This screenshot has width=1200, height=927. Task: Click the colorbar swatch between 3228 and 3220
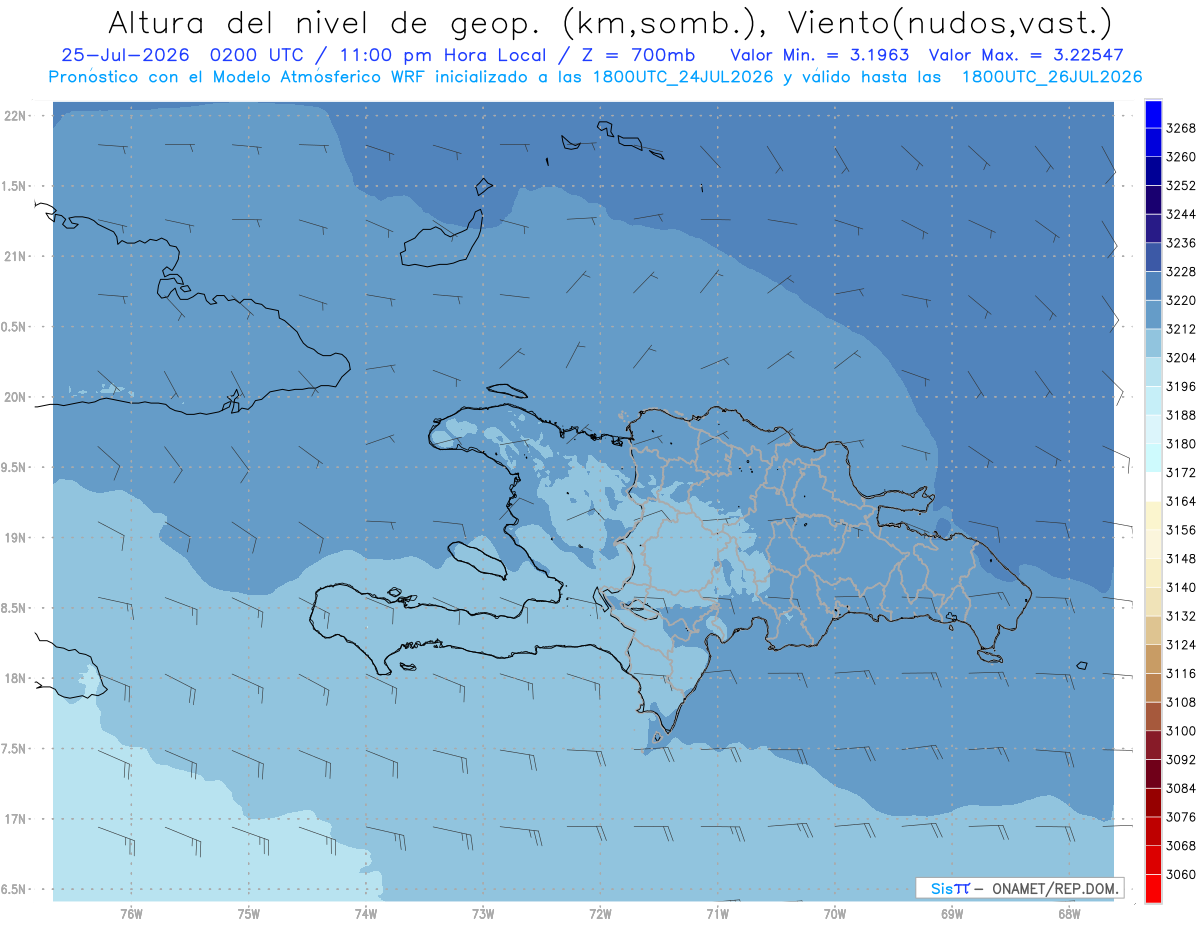(x=1153, y=286)
